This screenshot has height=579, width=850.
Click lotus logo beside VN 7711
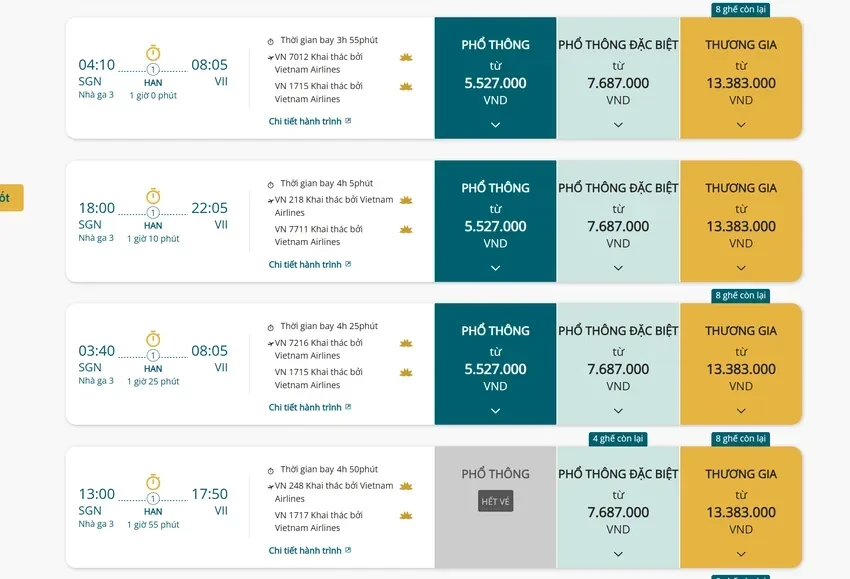[x=406, y=229]
